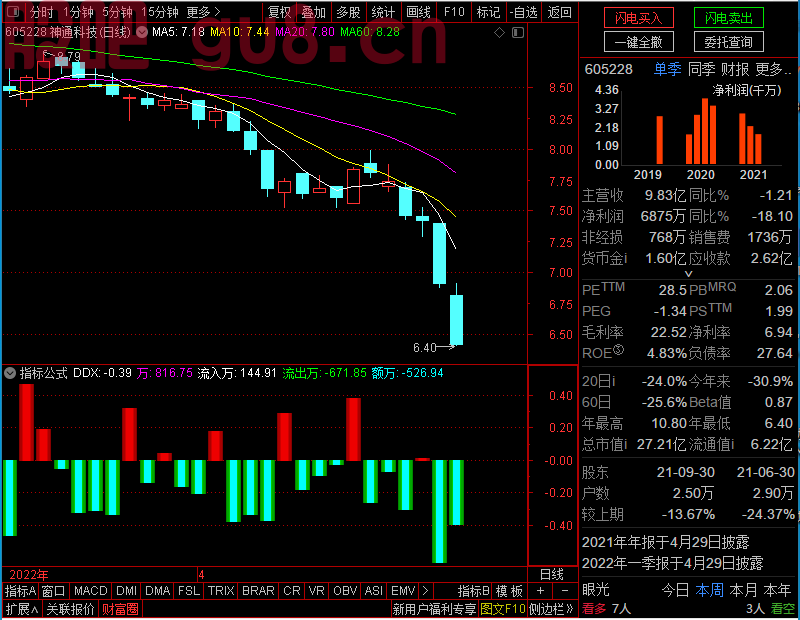Toggle the side panel icon beside the diamond

click(518, 33)
